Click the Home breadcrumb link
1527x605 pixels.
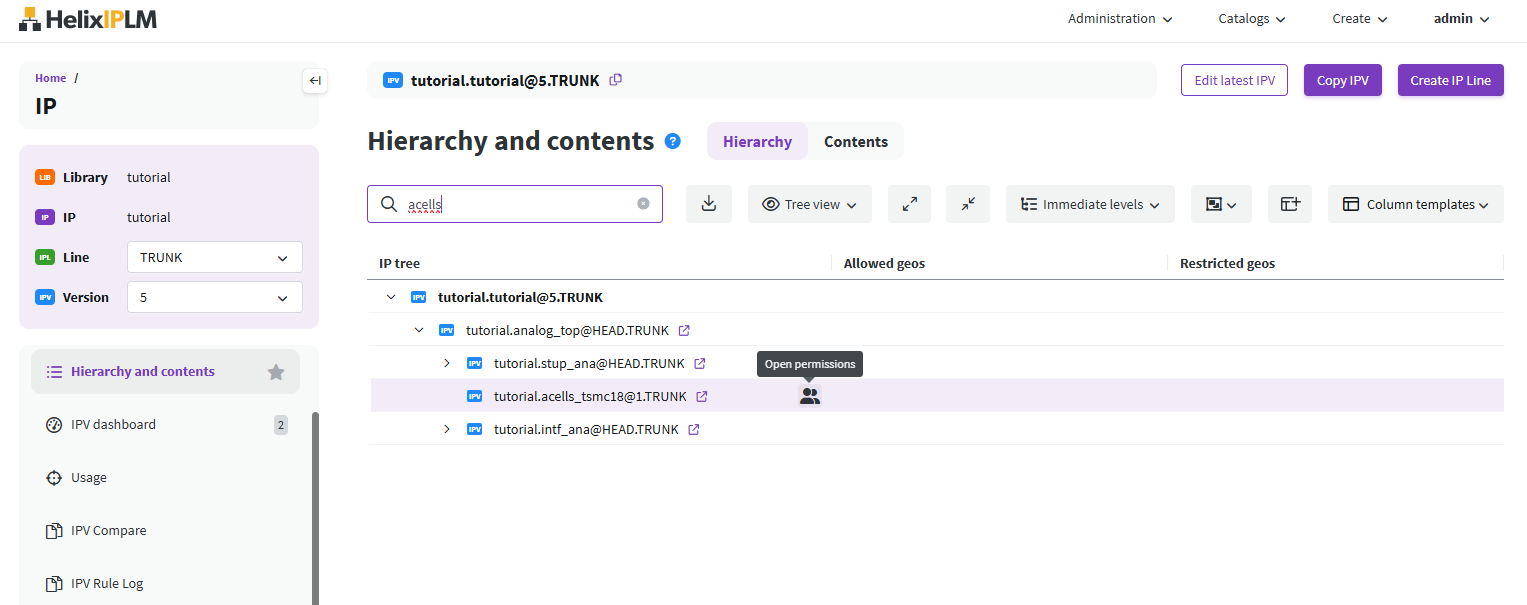(x=50, y=77)
